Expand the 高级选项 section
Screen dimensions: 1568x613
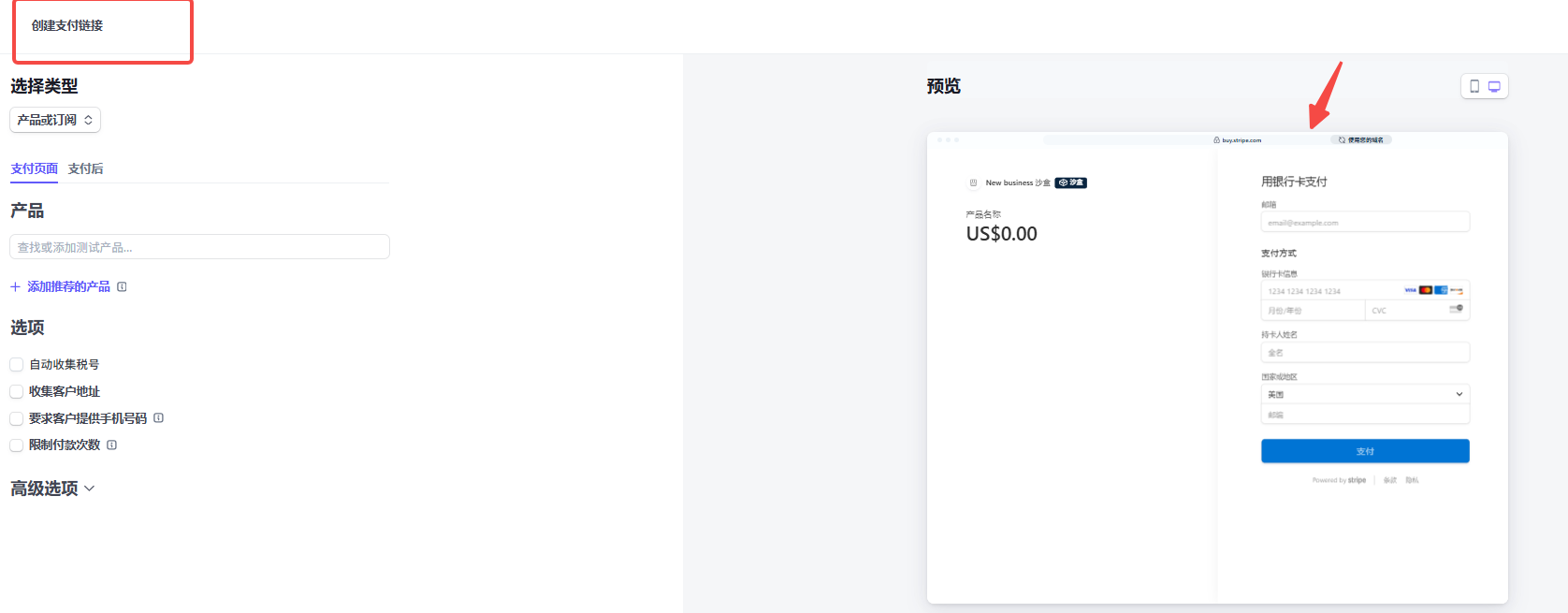click(x=51, y=488)
